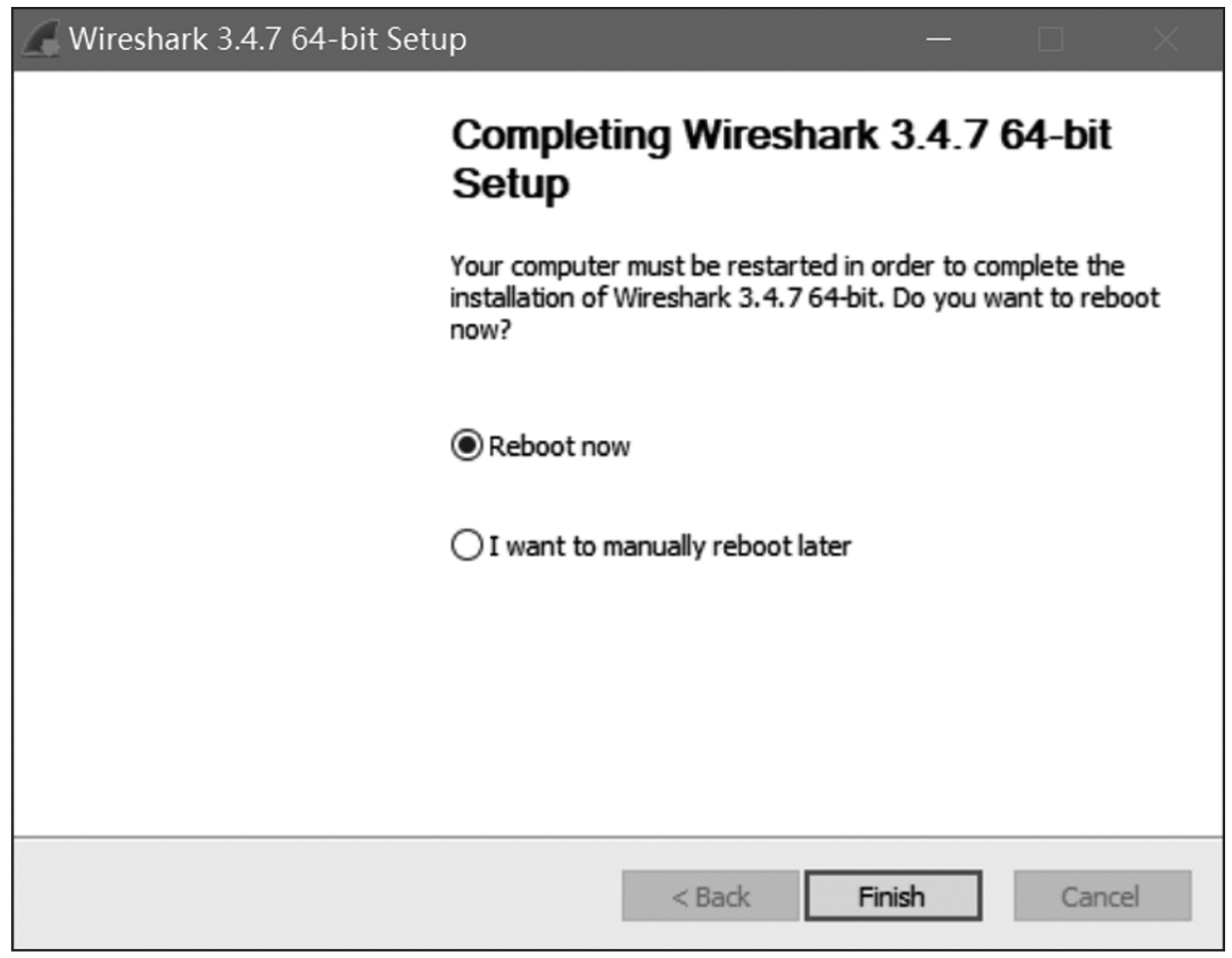Close the Wireshark Setup dialog
This screenshot has height=958, width=1232.
(1165, 40)
